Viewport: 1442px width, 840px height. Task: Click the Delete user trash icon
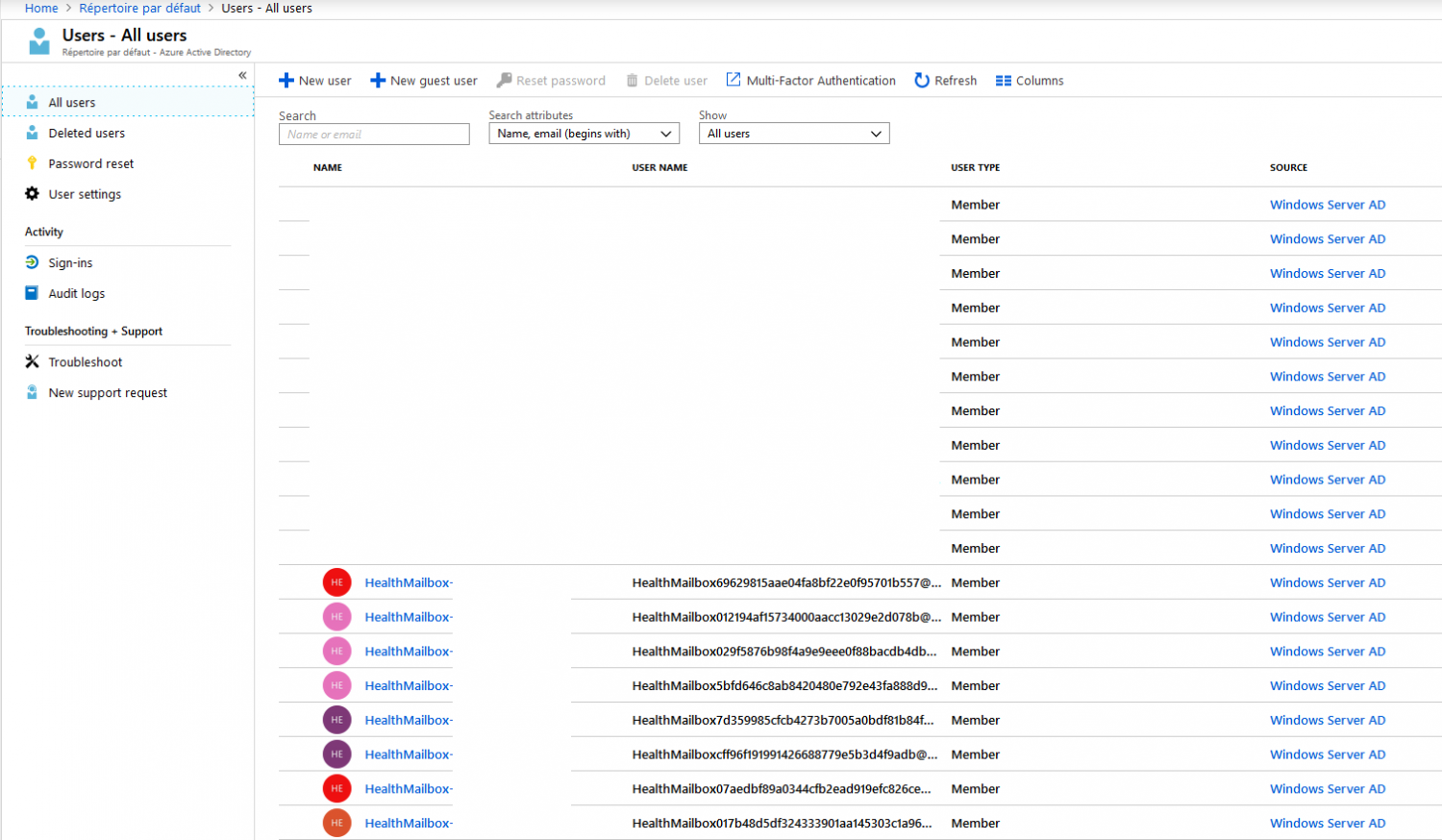(x=632, y=81)
